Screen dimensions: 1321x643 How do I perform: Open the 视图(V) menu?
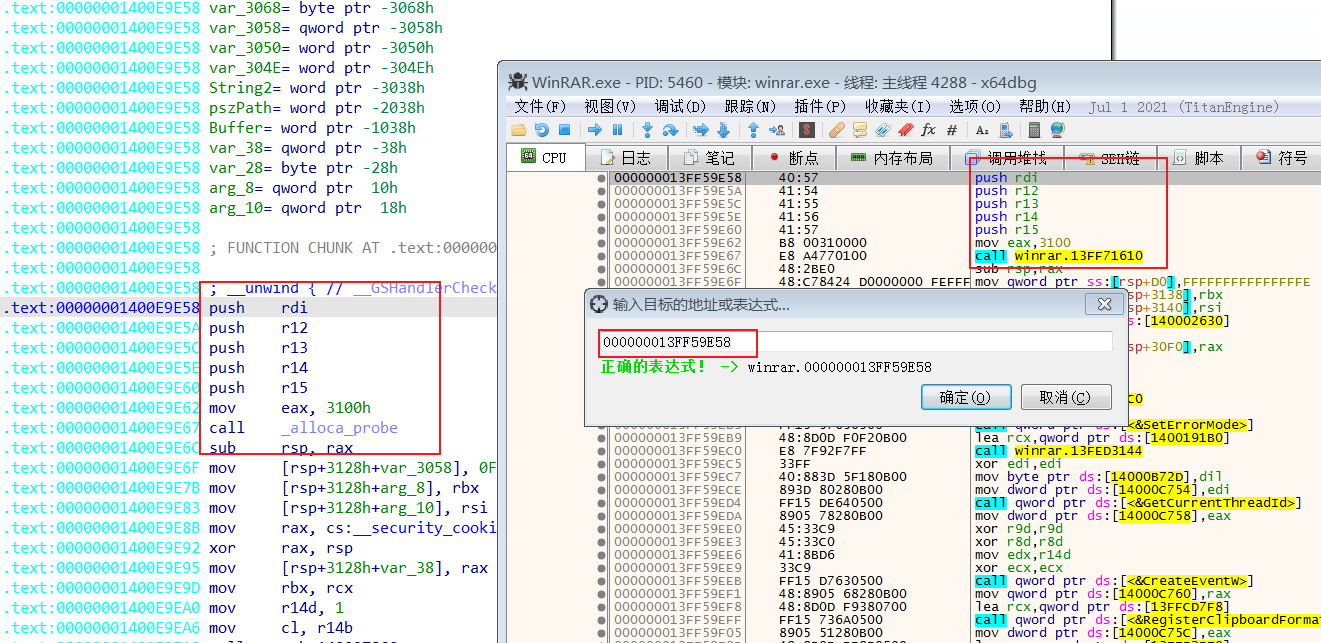coord(610,107)
